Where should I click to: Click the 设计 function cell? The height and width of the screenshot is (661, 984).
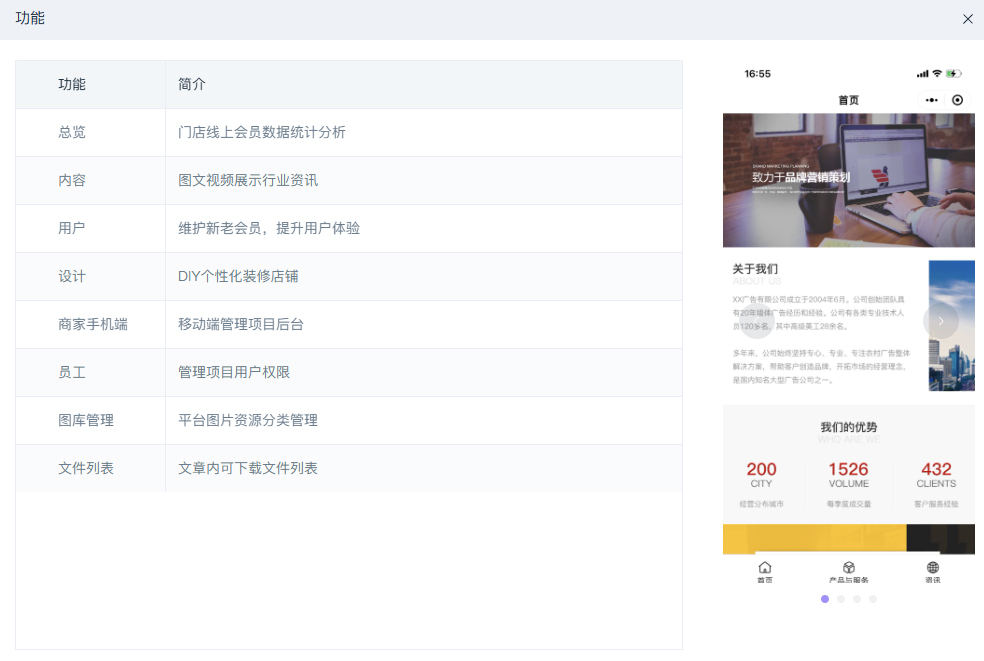(x=90, y=277)
